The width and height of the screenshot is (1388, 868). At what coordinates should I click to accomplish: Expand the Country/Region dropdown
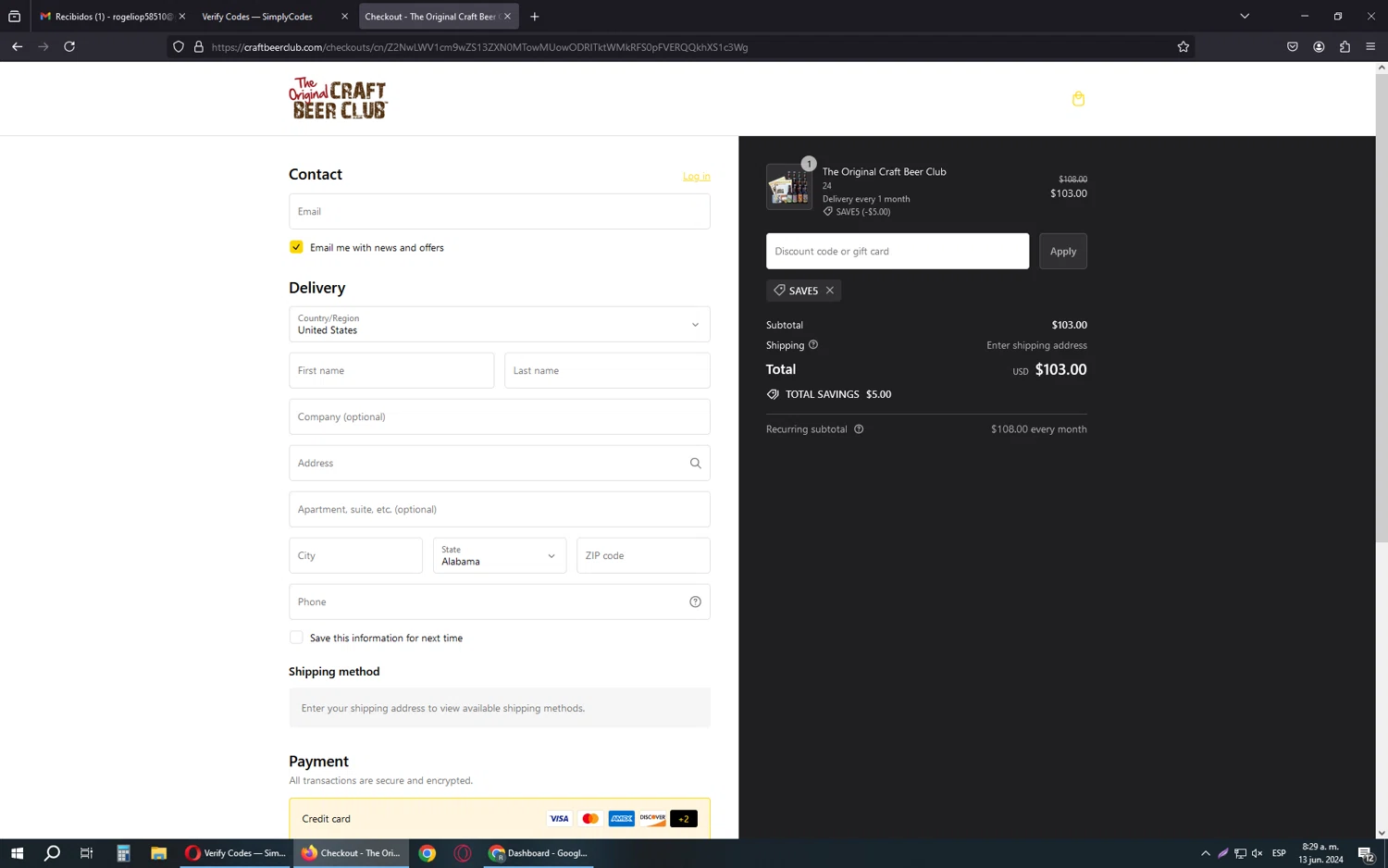coord(500,325)
